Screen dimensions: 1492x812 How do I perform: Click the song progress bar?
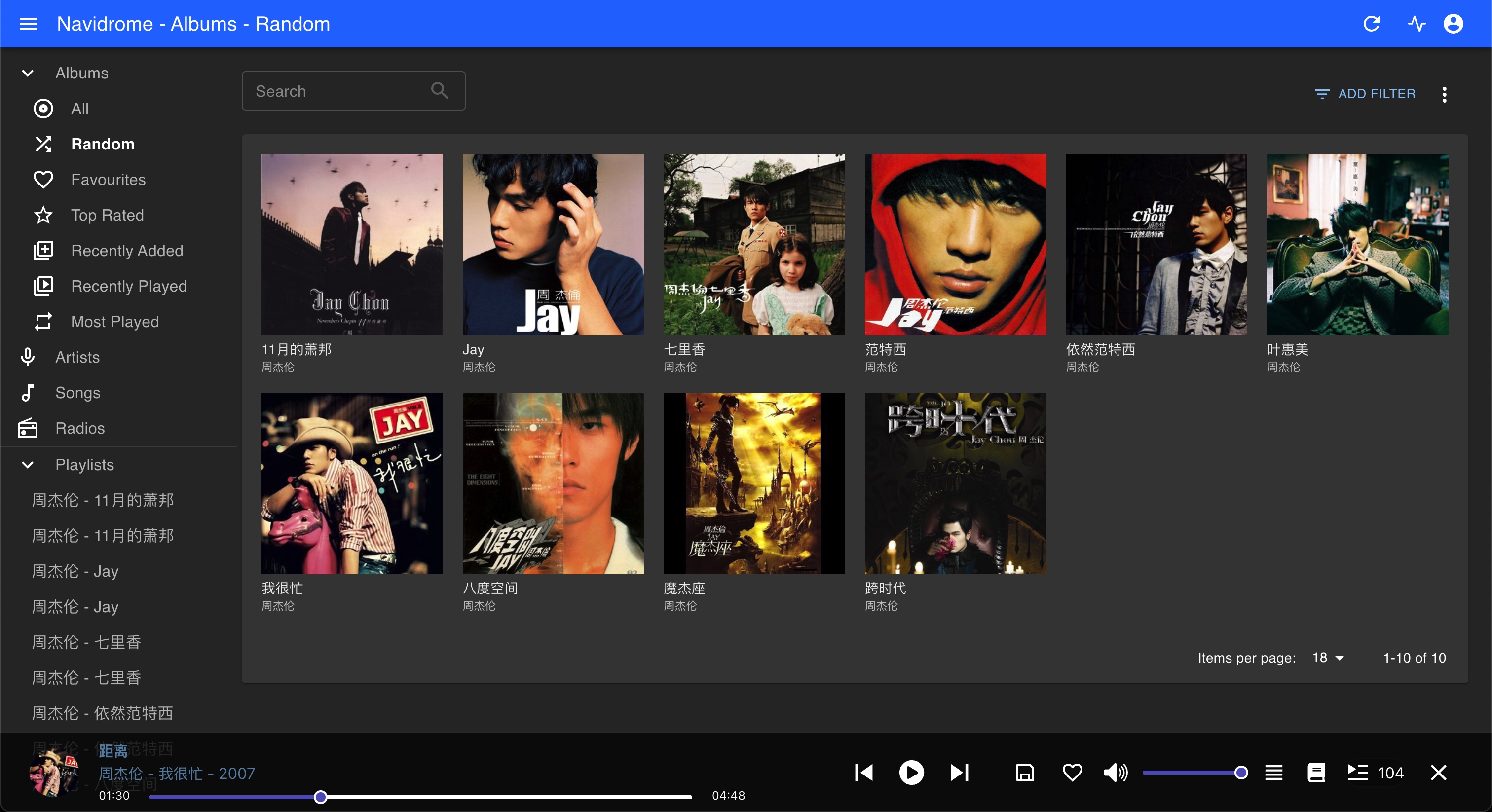[463, 797]
